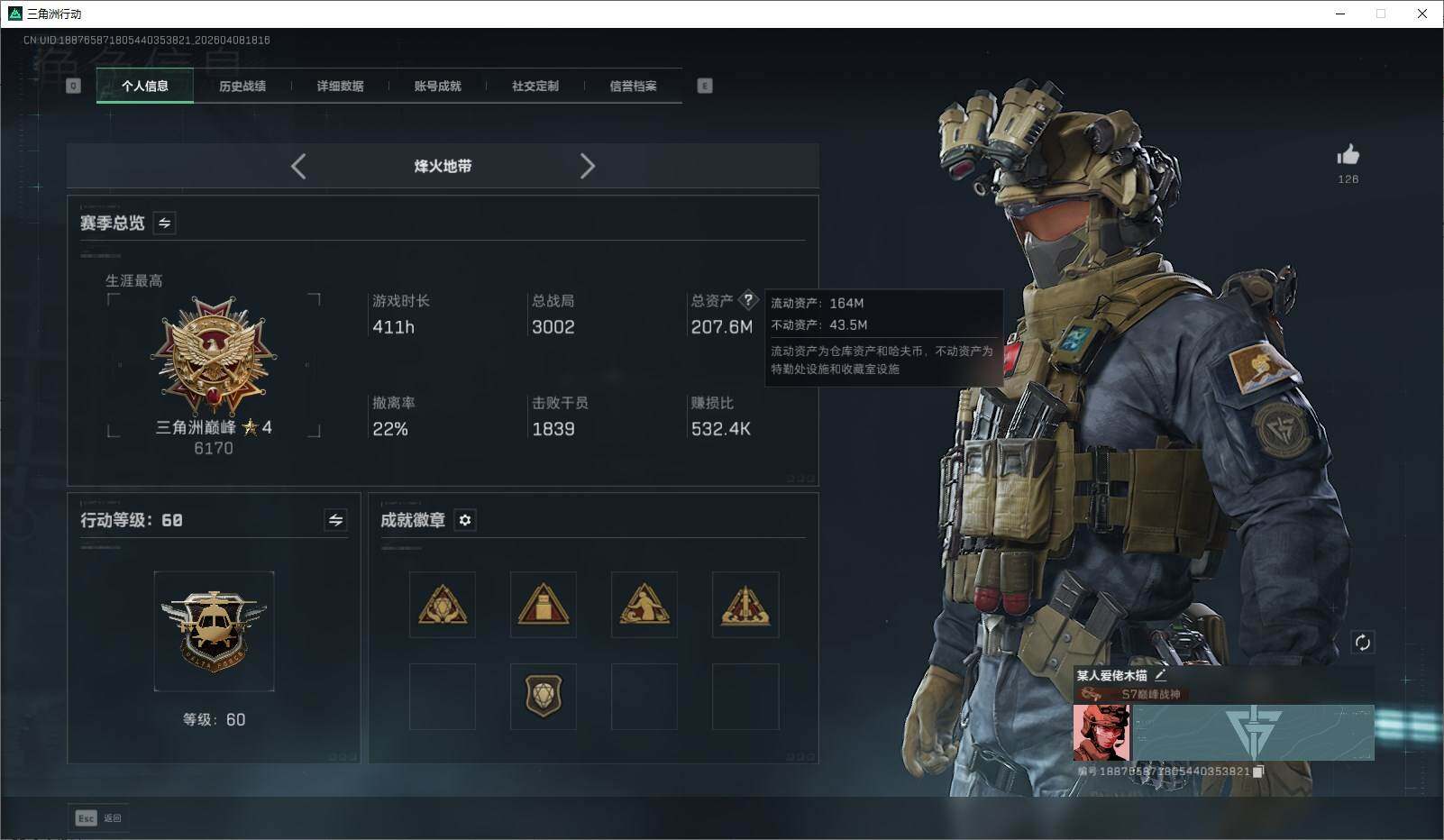Viewport: 1444px width, 840px height.
Task: Click the 击败干员 1839 value
Action: 553,429
